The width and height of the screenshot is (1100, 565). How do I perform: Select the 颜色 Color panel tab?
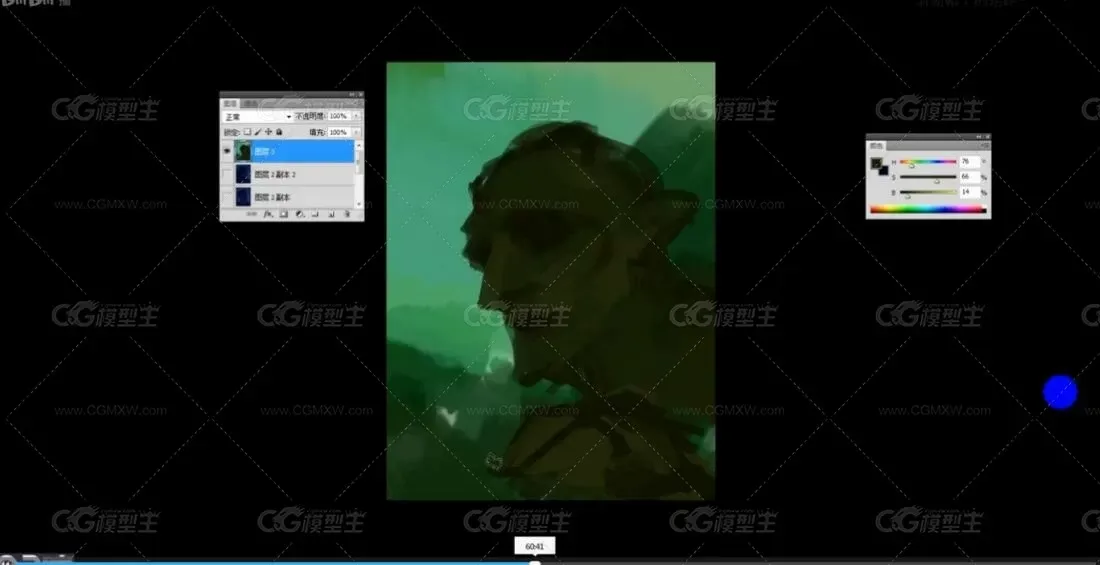click(x=876, y=146)
